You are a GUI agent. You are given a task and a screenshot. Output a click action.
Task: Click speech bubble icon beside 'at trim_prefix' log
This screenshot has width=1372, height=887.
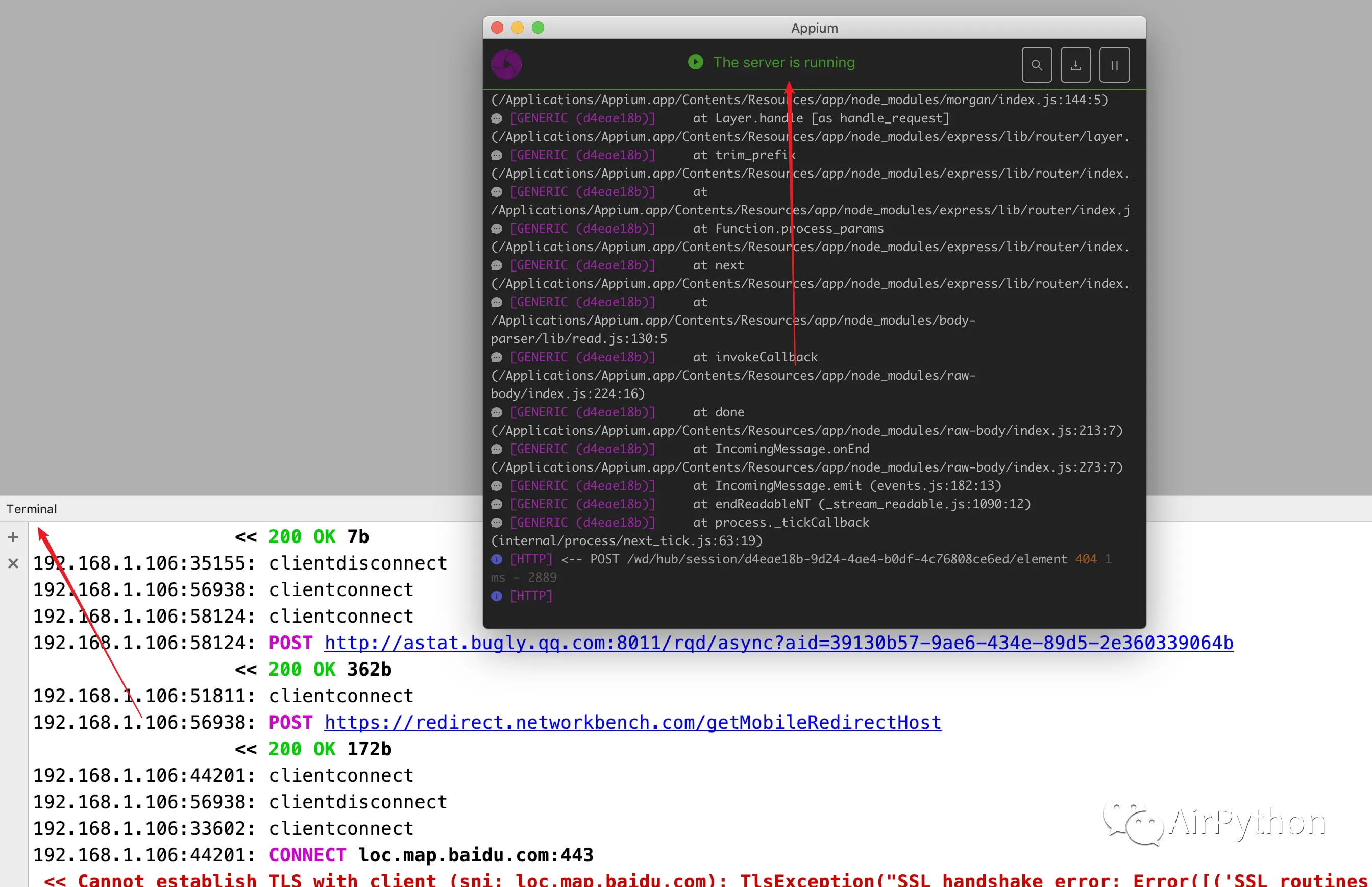point(497,156)
